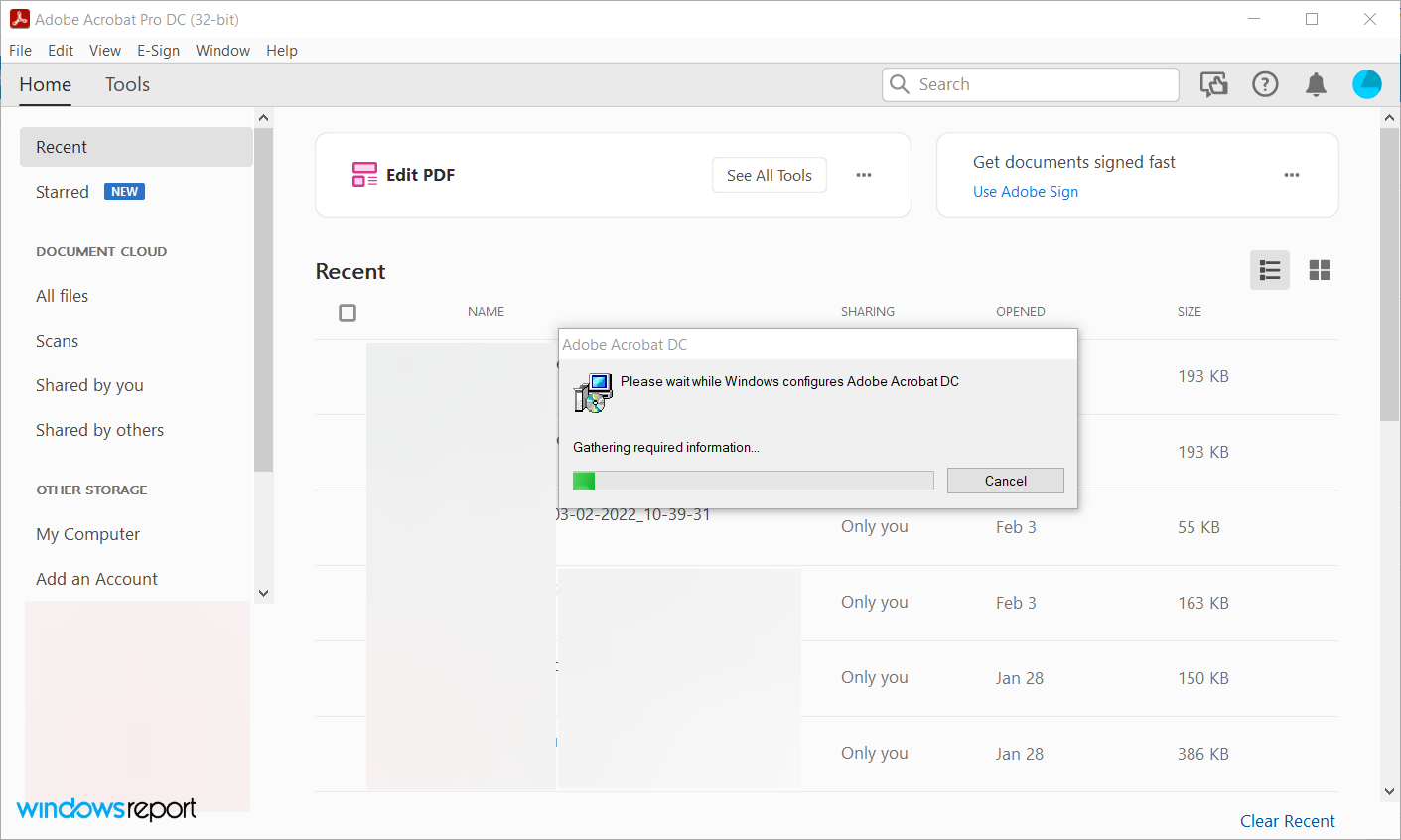The image size is (1401, 840).
Task: Click the search magnifier icon
Action: pos(900,84)
